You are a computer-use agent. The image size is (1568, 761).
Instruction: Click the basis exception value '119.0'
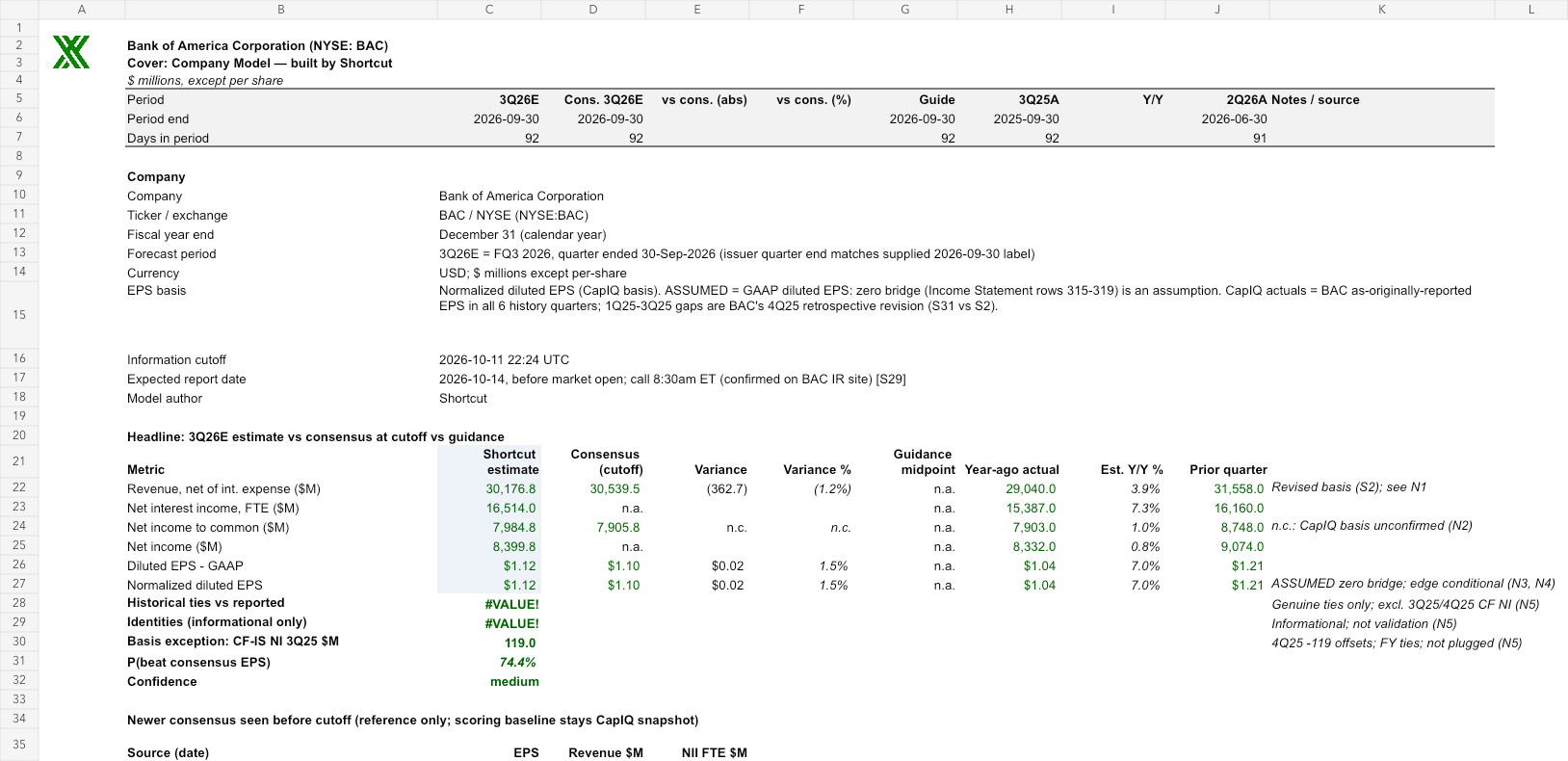pyautogui.click(x=520, y=643)
